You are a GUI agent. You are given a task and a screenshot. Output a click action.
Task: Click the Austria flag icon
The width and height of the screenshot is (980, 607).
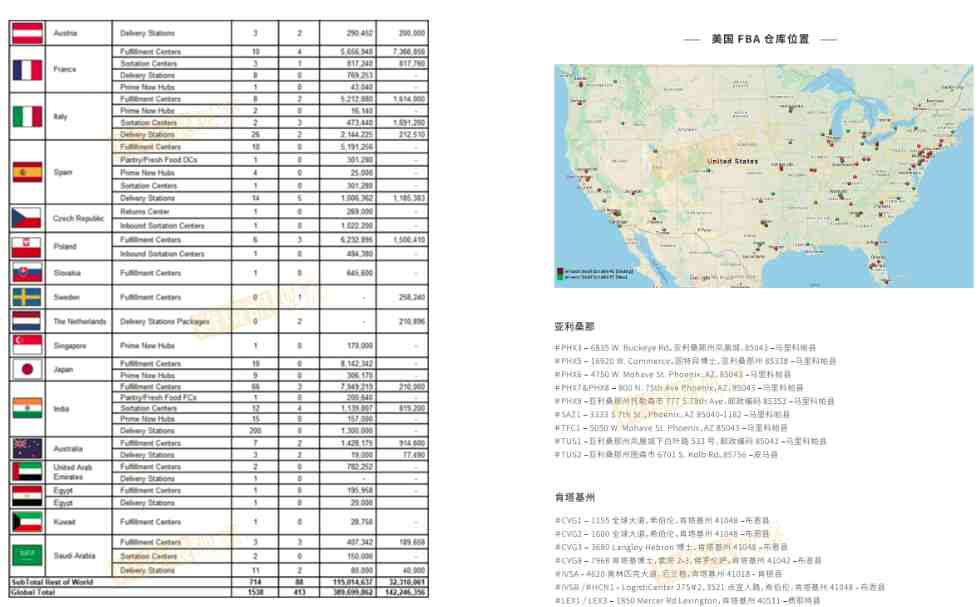tap(28, 33)
